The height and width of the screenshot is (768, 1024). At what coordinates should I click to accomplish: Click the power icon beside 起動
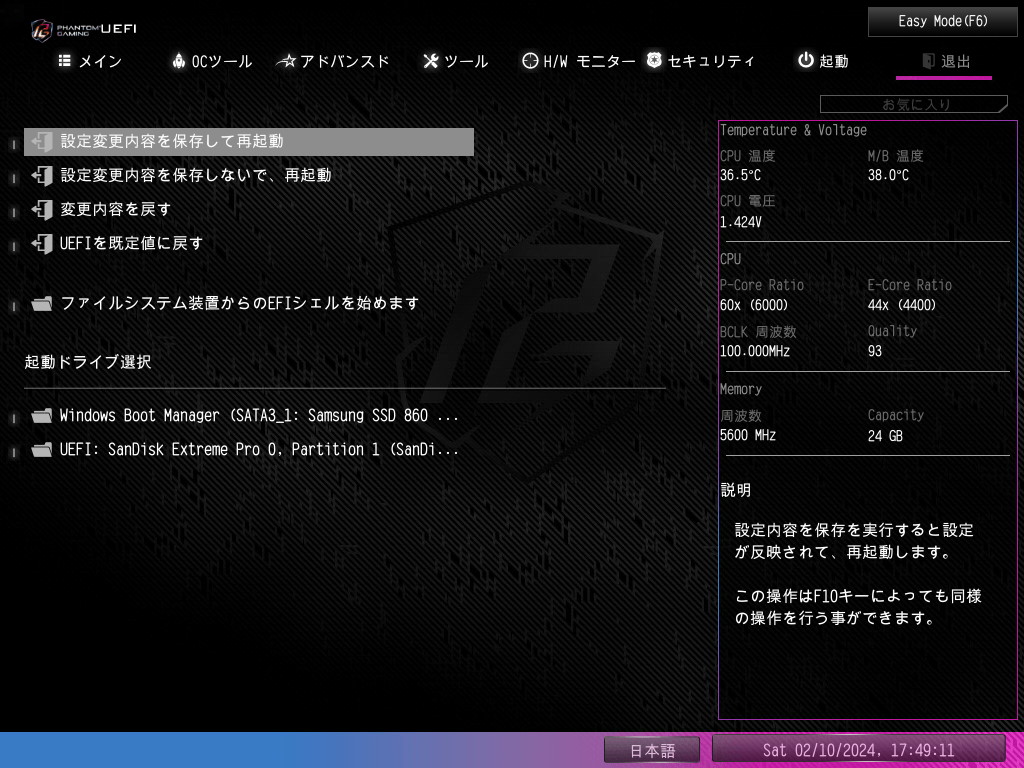(x=806, y=60)
